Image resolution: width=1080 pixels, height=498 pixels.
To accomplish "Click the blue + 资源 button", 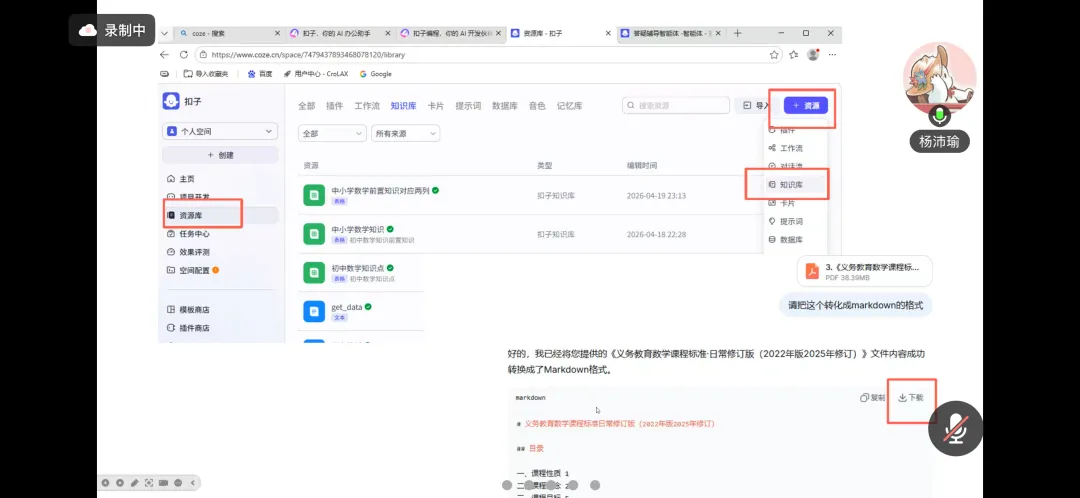I will (x=806, y=105).
